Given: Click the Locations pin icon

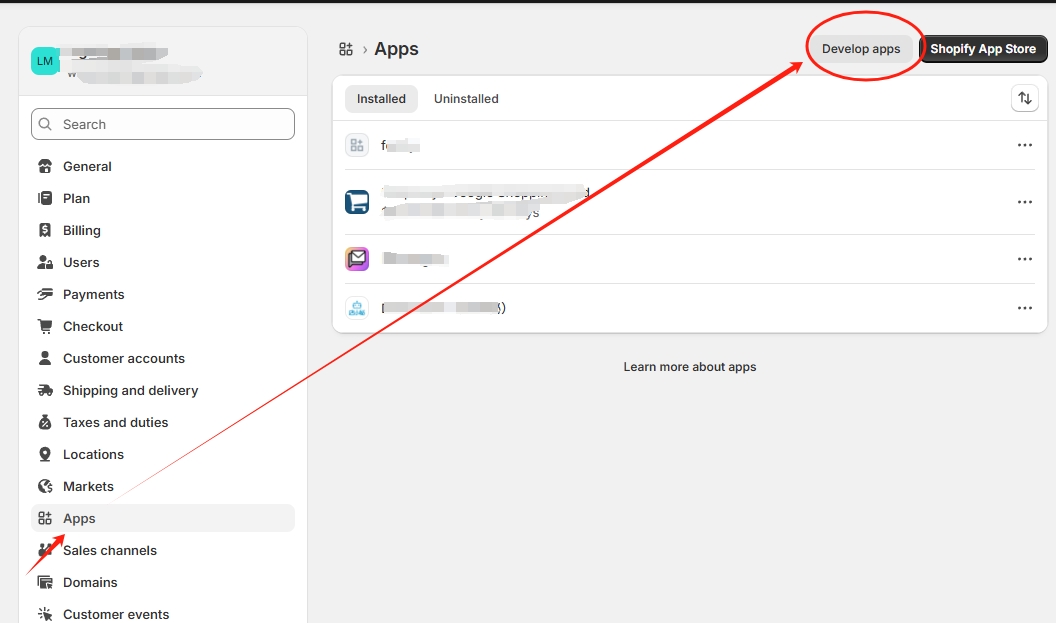Looking at the screenshot, I should pyautogui.click(x=45, y=454).
